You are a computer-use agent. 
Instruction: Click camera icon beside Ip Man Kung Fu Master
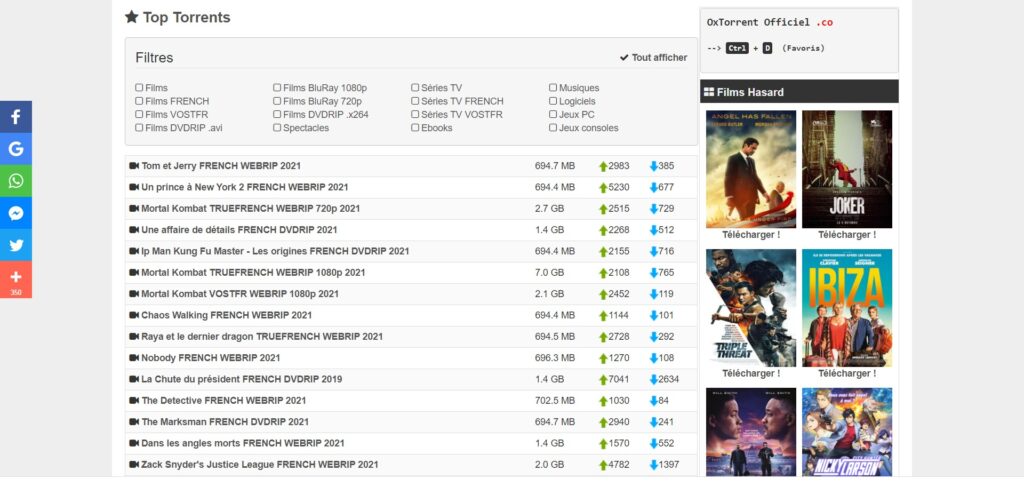point(134,252)
